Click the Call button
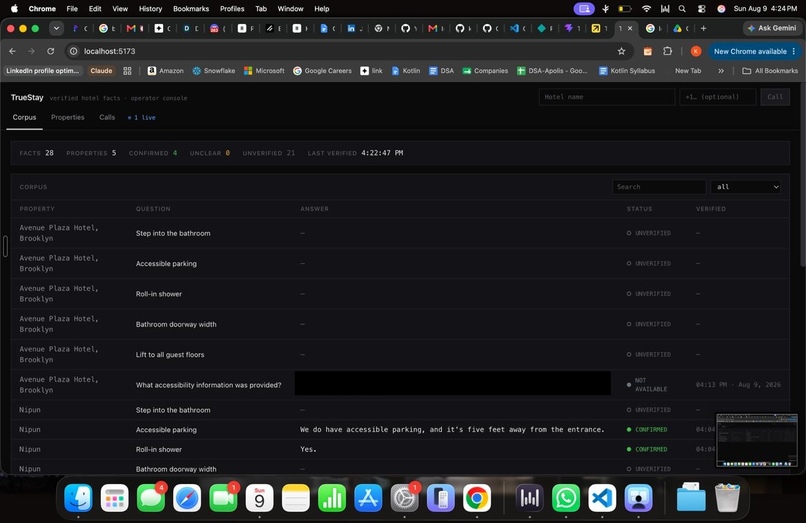Viewport: 806px width, 523px height. pos(775,97)
